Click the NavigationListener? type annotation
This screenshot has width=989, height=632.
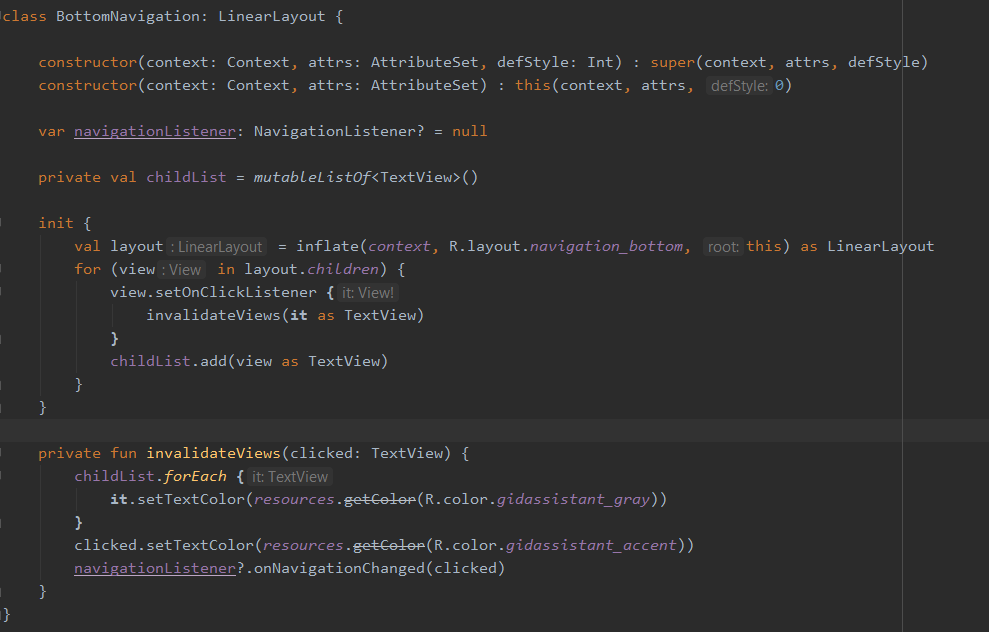[339, 131]
